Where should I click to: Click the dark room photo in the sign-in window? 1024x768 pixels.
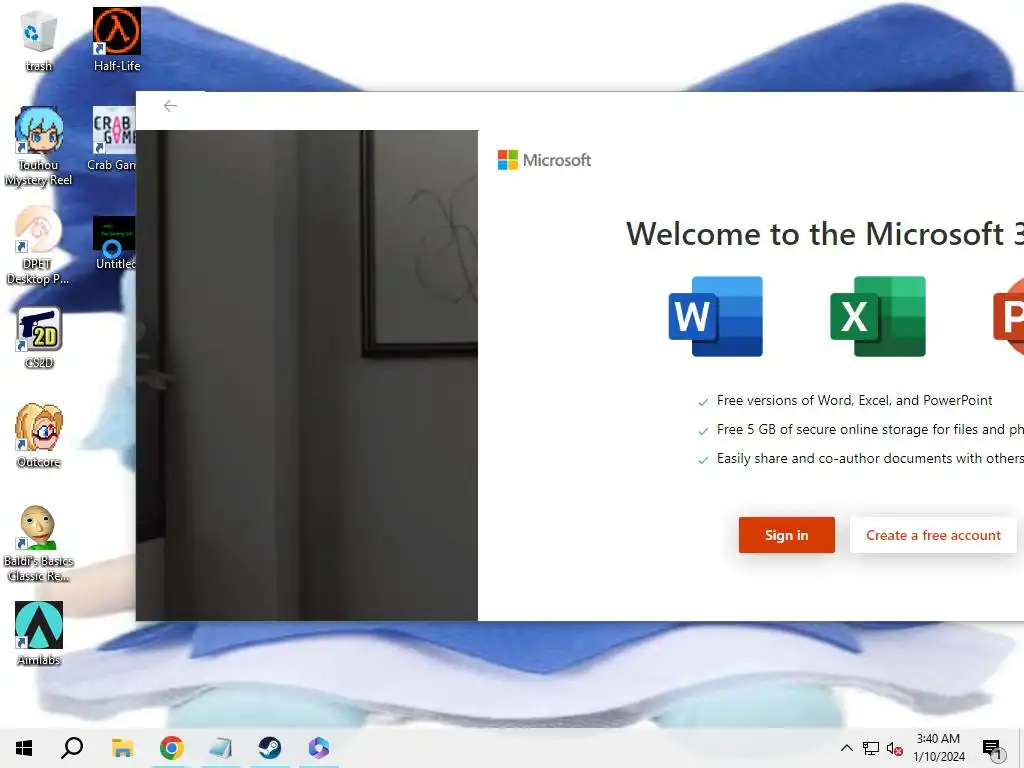(x=307, y=375)
